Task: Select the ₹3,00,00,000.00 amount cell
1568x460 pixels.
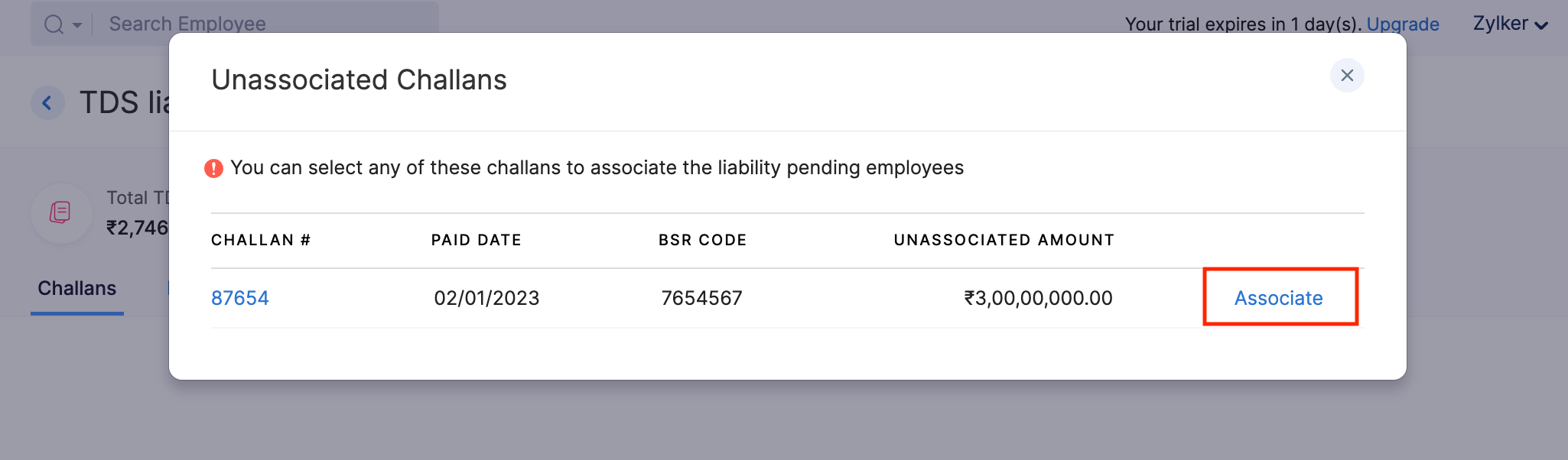Action: click(x=1038, y=298)
